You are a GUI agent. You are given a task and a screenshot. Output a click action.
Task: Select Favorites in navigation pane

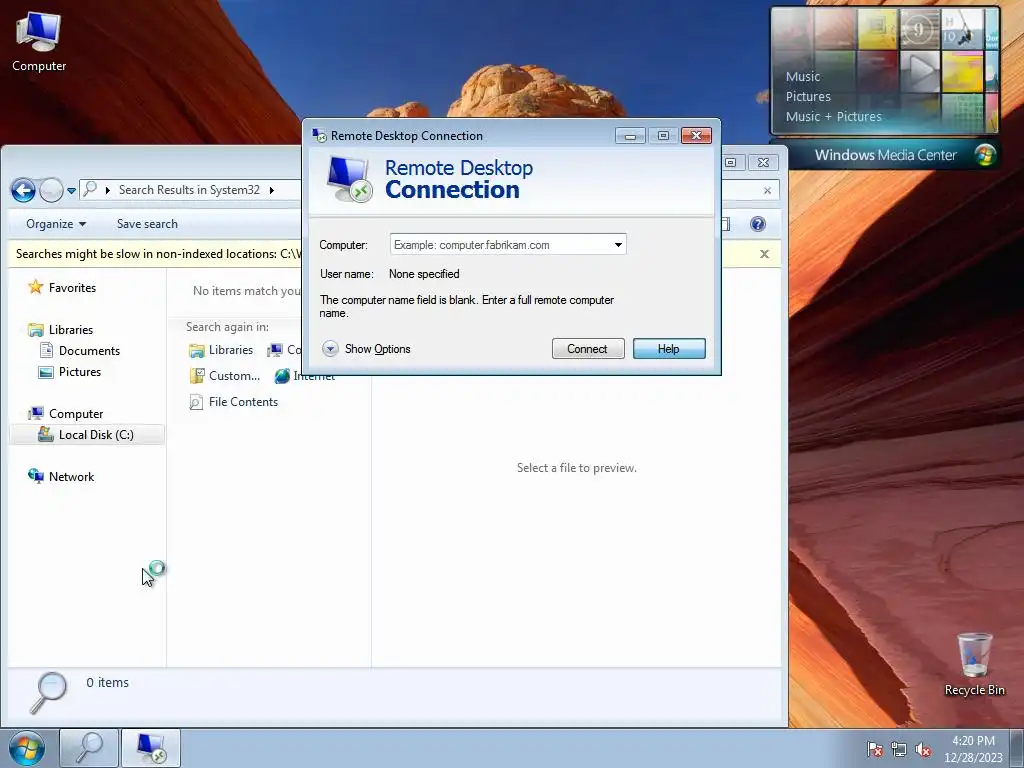click(62, 287)
